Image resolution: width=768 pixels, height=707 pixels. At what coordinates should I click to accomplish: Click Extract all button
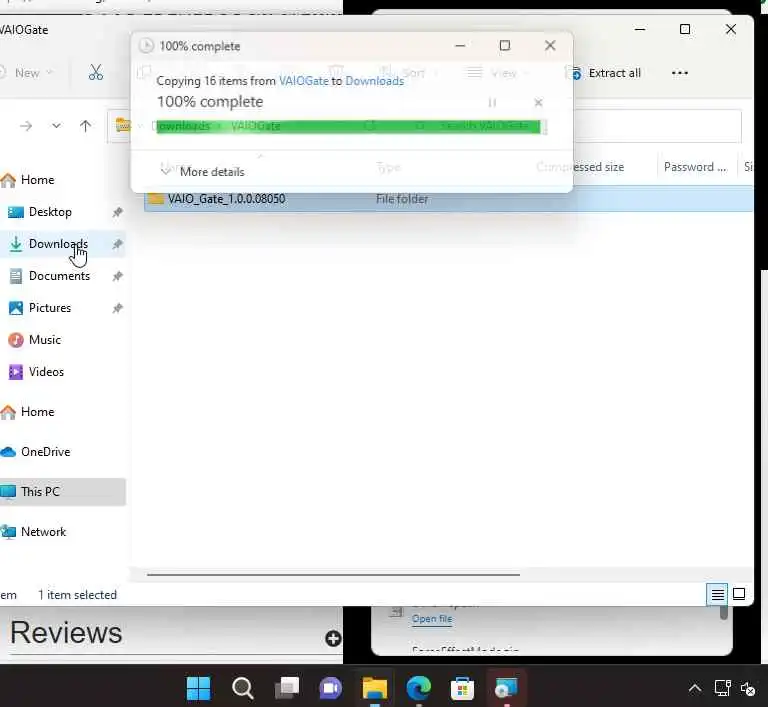(x=606, y=73)
